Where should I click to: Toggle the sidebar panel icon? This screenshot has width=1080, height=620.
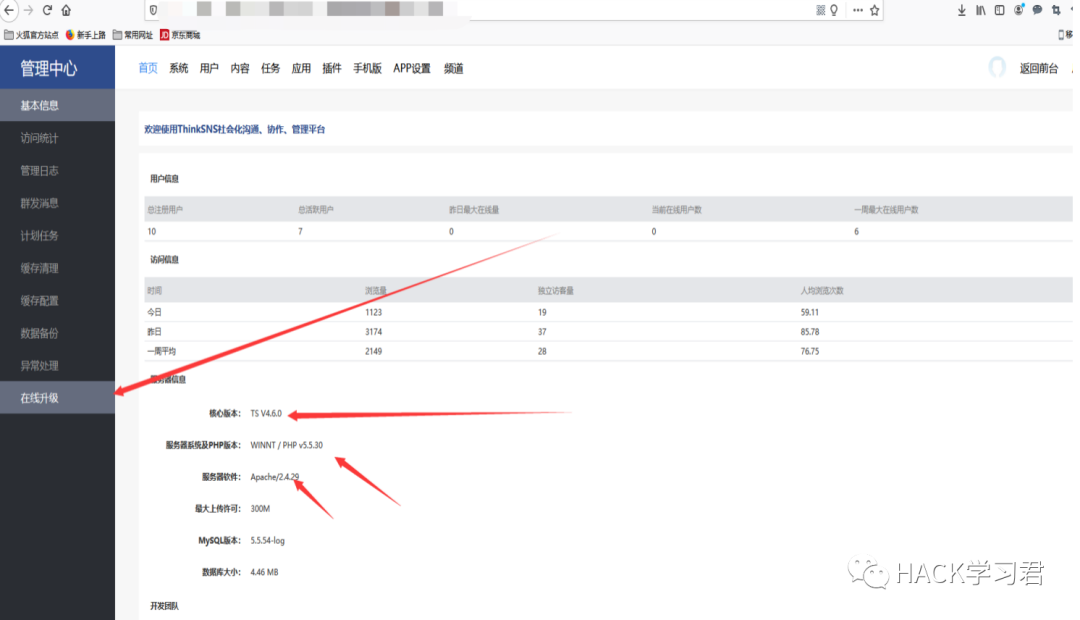999,10
